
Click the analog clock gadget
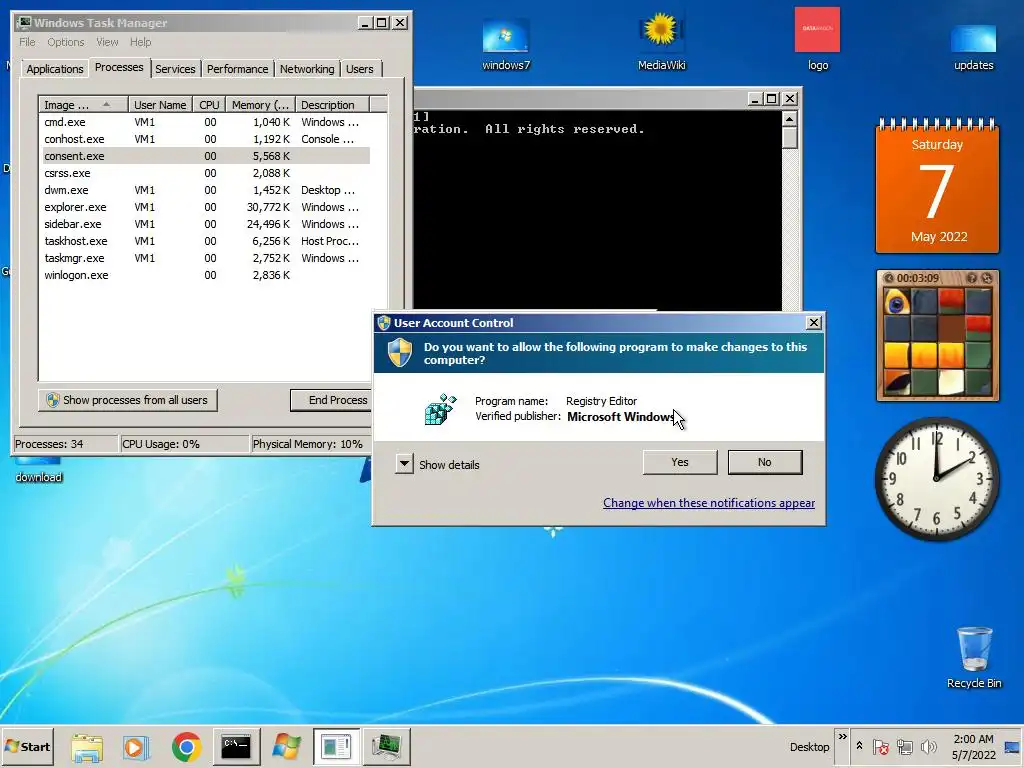(937, 479)
